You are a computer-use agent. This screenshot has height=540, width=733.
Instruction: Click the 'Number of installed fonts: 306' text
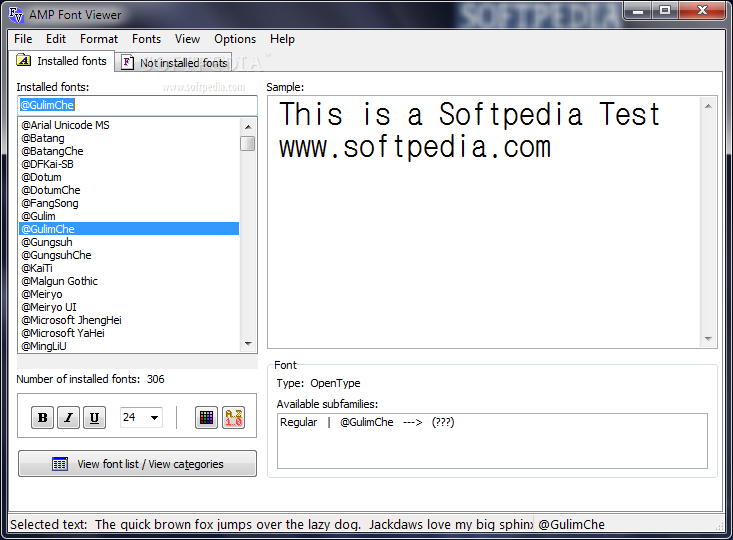point(90,379)
